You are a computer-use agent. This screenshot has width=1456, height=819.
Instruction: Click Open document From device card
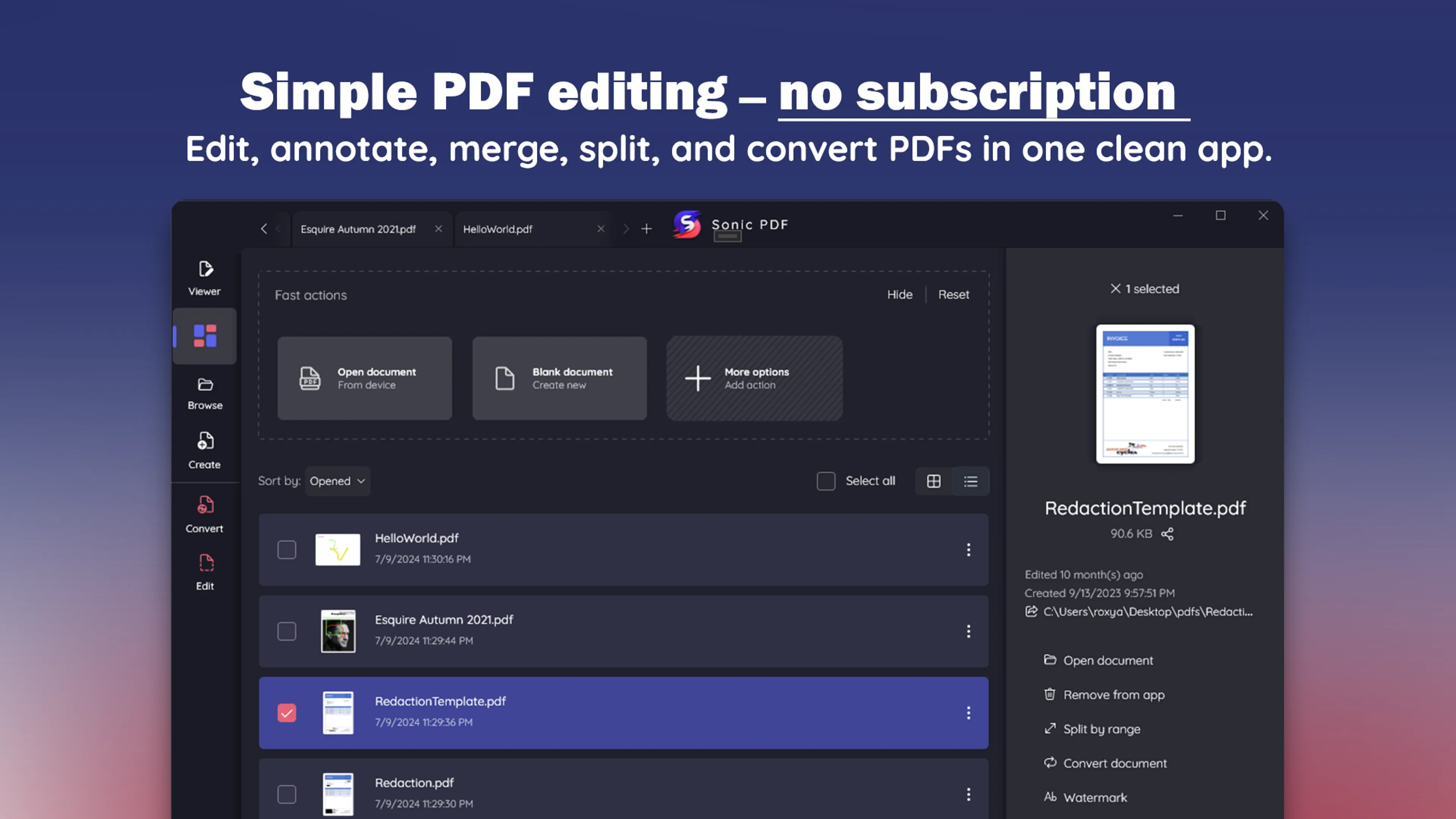point(364,378)
